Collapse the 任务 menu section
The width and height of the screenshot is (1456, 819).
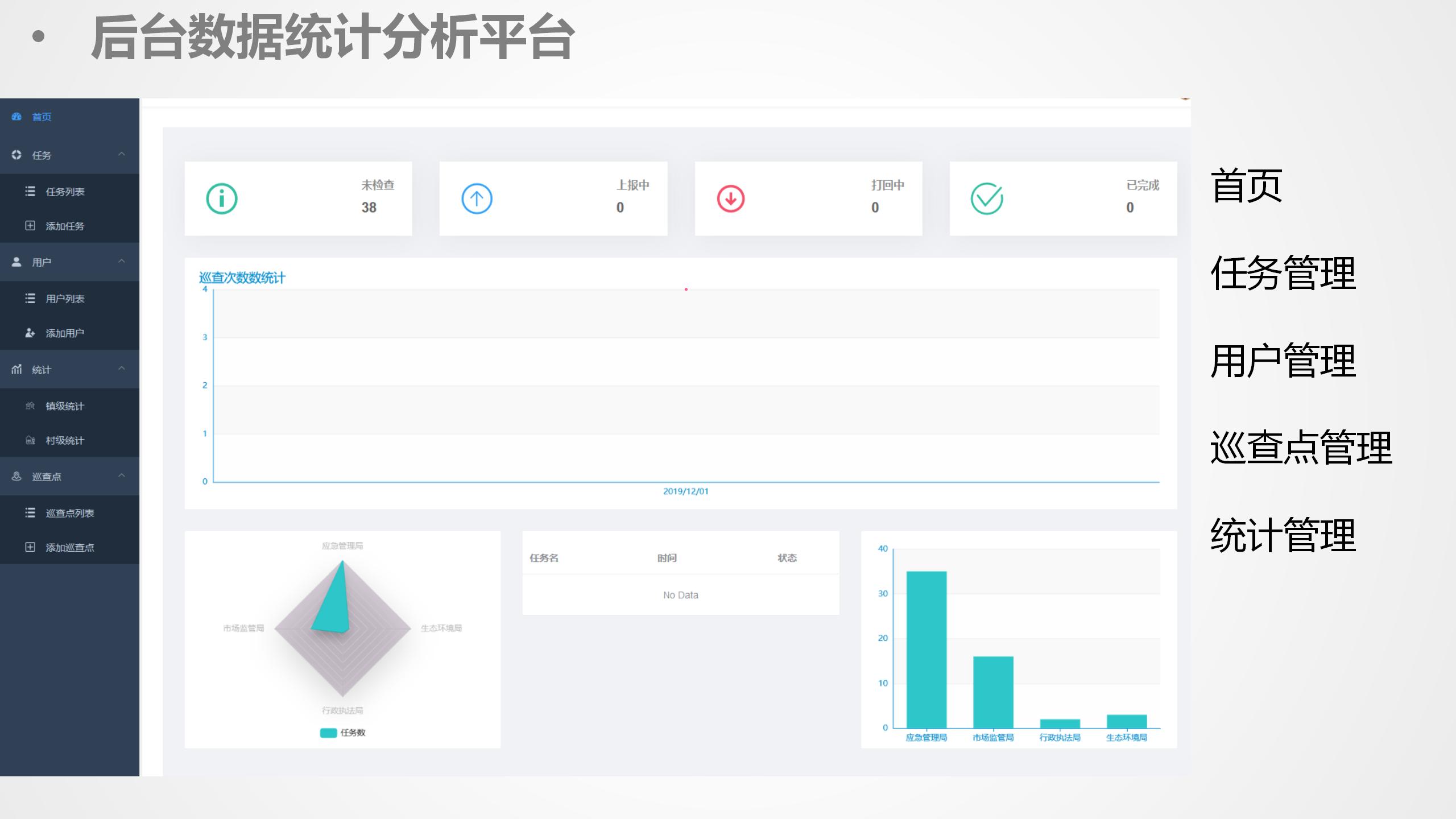122,155
